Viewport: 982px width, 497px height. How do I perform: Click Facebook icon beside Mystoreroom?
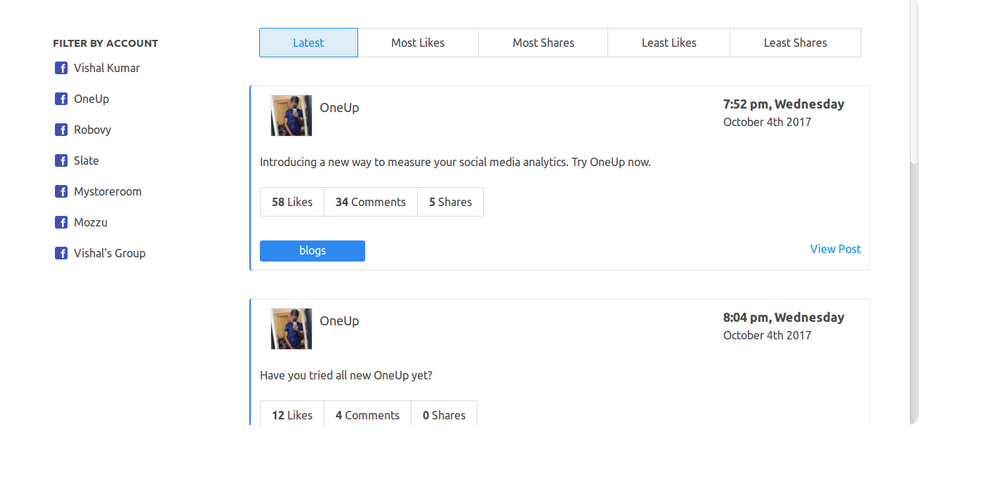pyautogui.click(x=61, y=192)
